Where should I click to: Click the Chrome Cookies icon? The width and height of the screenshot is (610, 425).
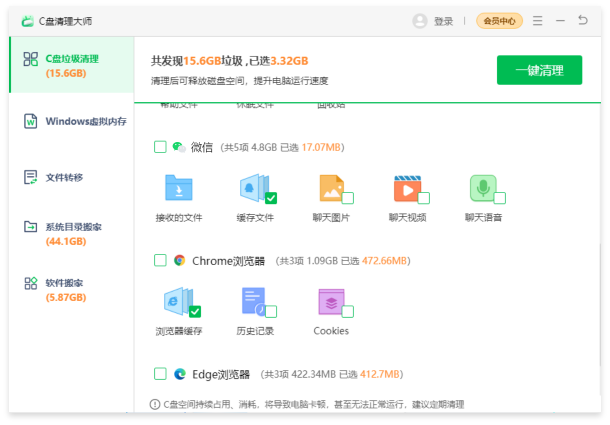(x=331, y=301)
